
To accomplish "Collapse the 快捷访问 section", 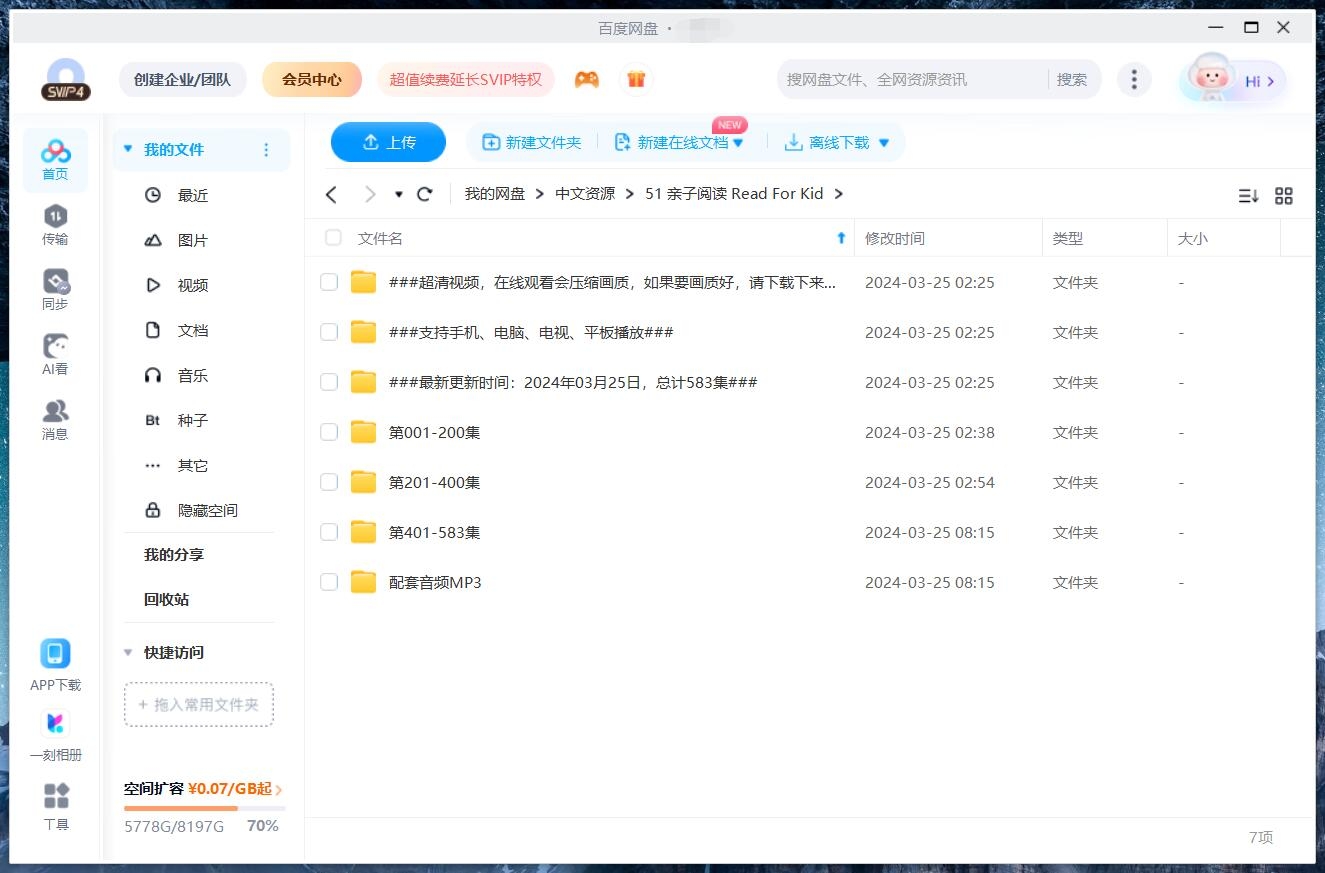I will tap(127, 652).
